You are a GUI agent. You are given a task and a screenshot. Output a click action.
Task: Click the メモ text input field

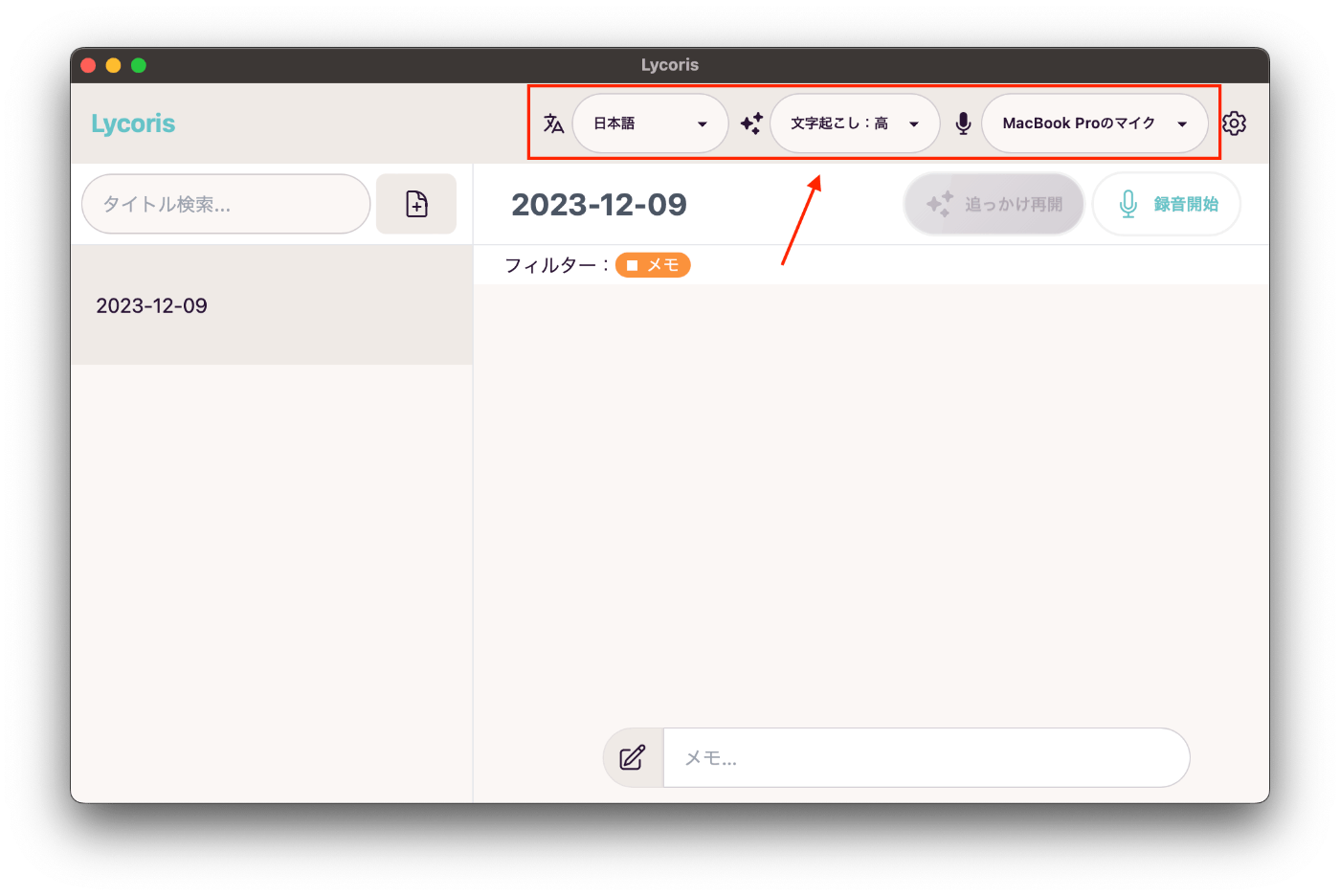tap(926, 757)
